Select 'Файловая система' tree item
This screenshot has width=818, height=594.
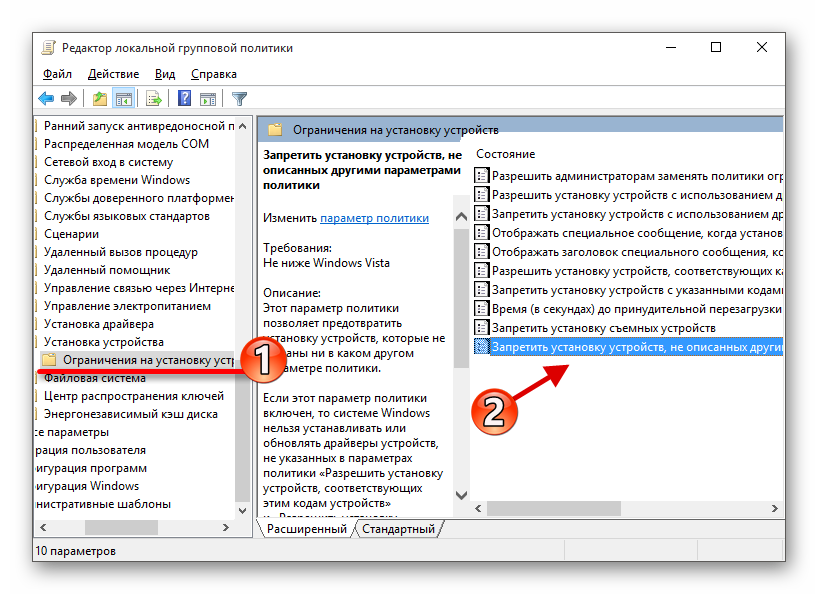coord(95,378)
